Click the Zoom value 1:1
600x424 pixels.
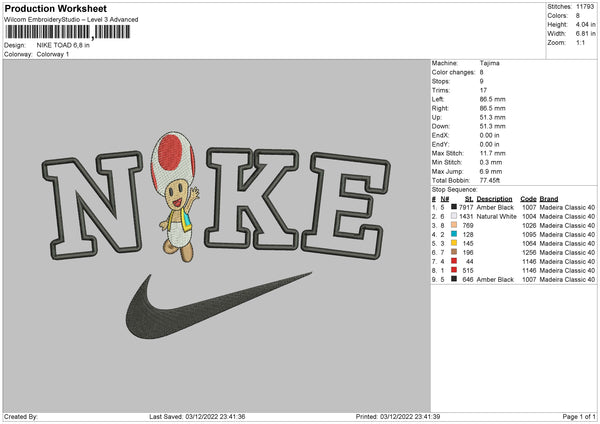(x=580, y=42)
